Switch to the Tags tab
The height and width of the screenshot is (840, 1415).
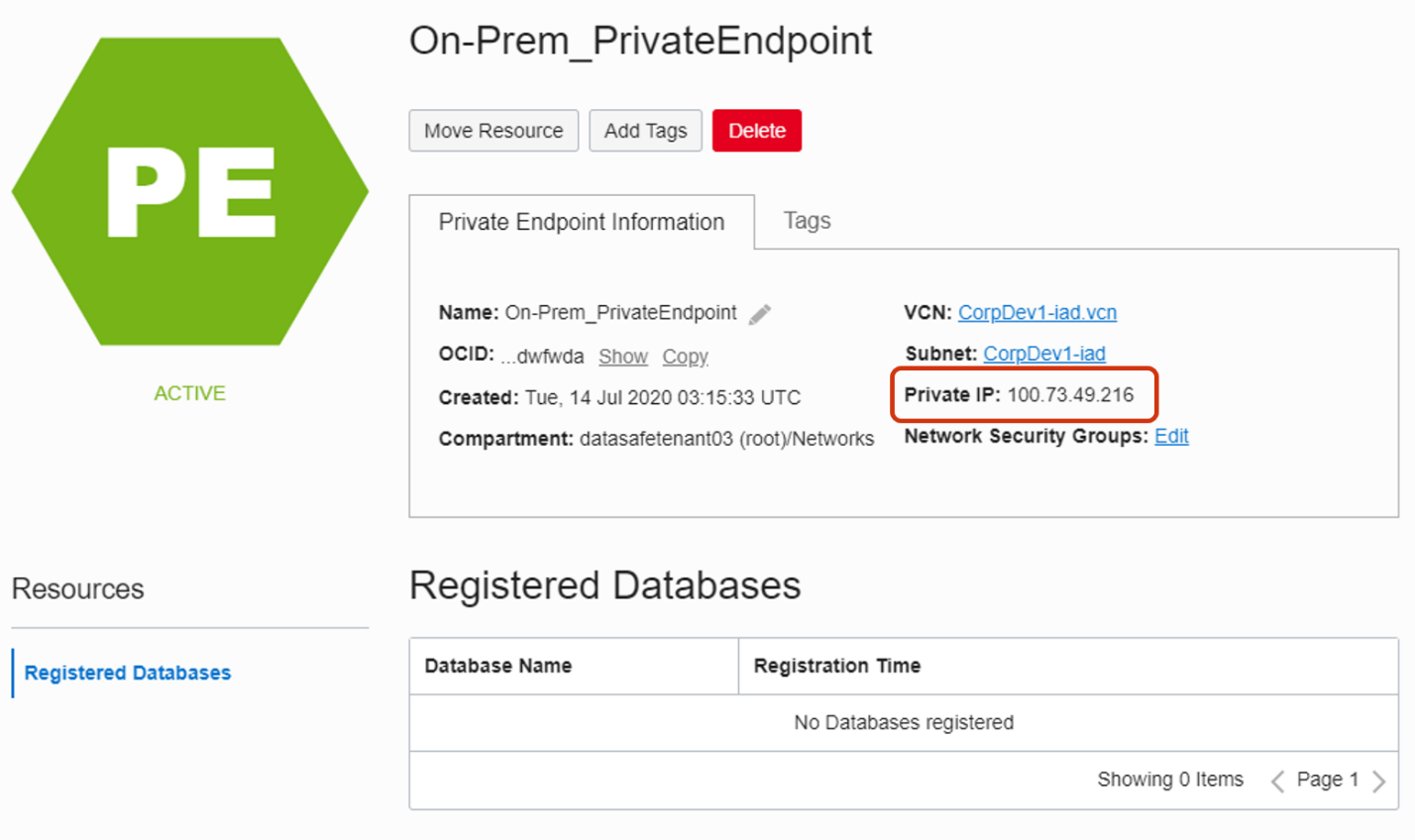pos(807,221)
